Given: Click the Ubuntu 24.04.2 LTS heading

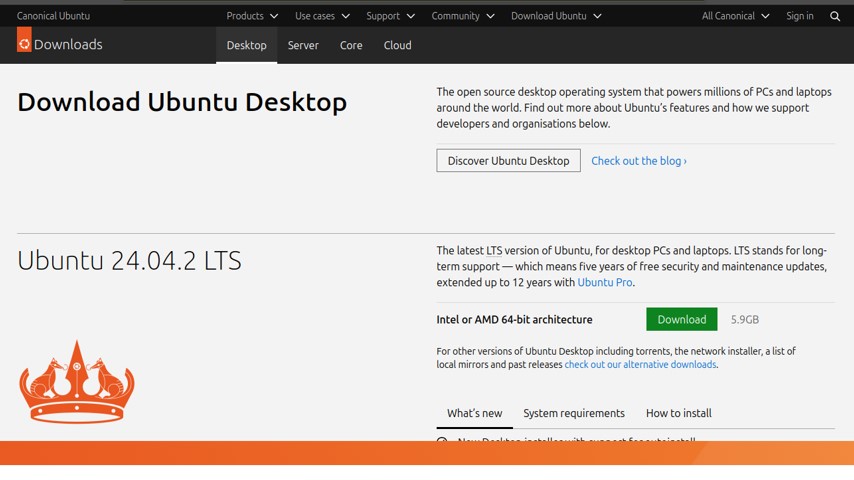Looking at the screenshot, I should [129, 260].
